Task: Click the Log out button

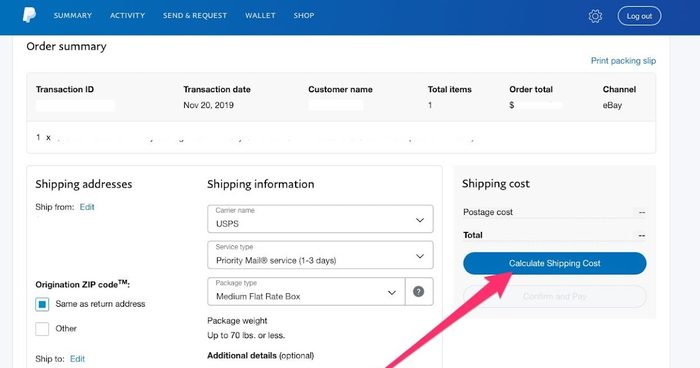Action: tap(639, 16)
